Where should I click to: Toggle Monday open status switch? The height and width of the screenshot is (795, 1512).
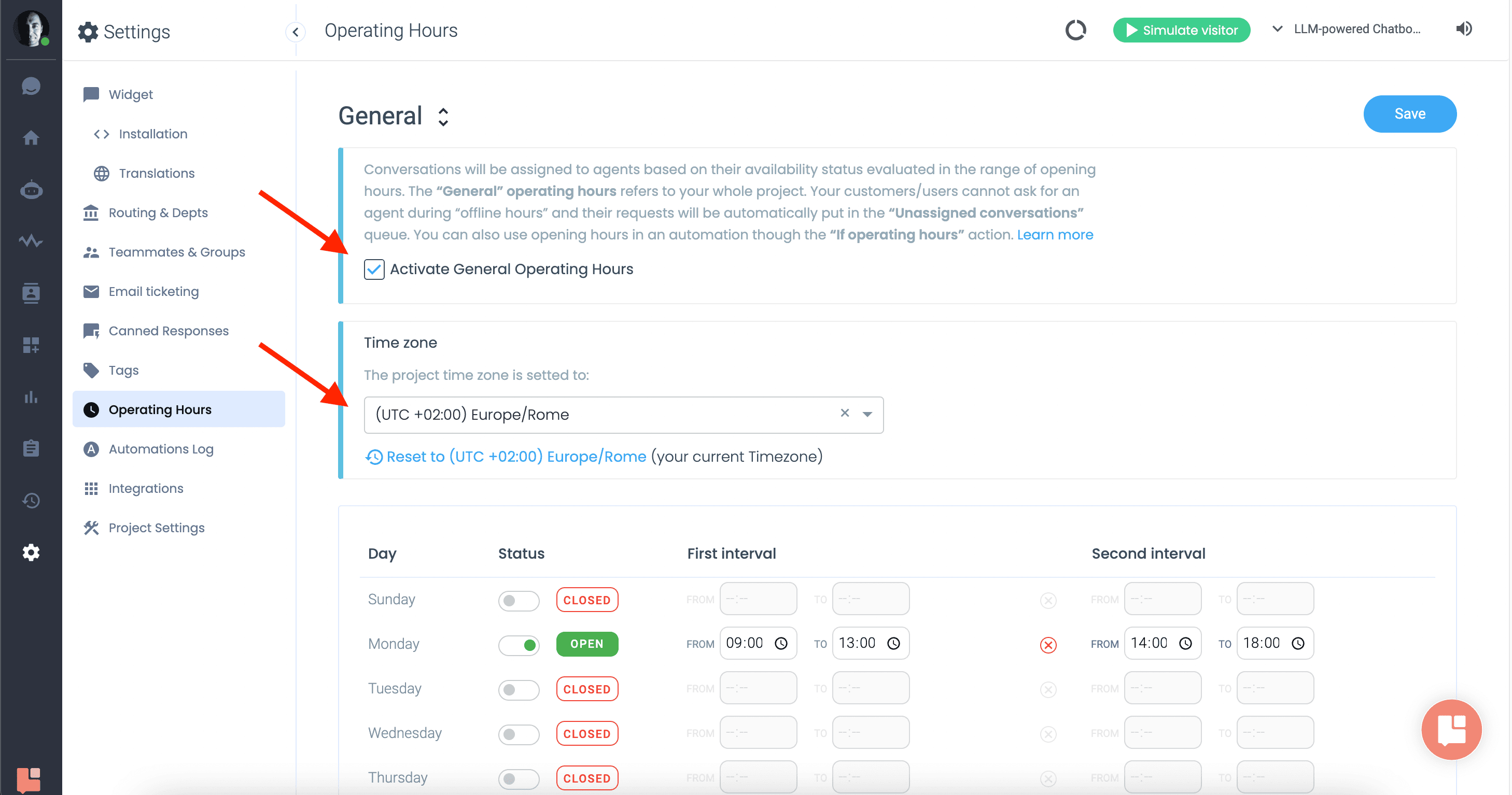click(x=519, y=645)
